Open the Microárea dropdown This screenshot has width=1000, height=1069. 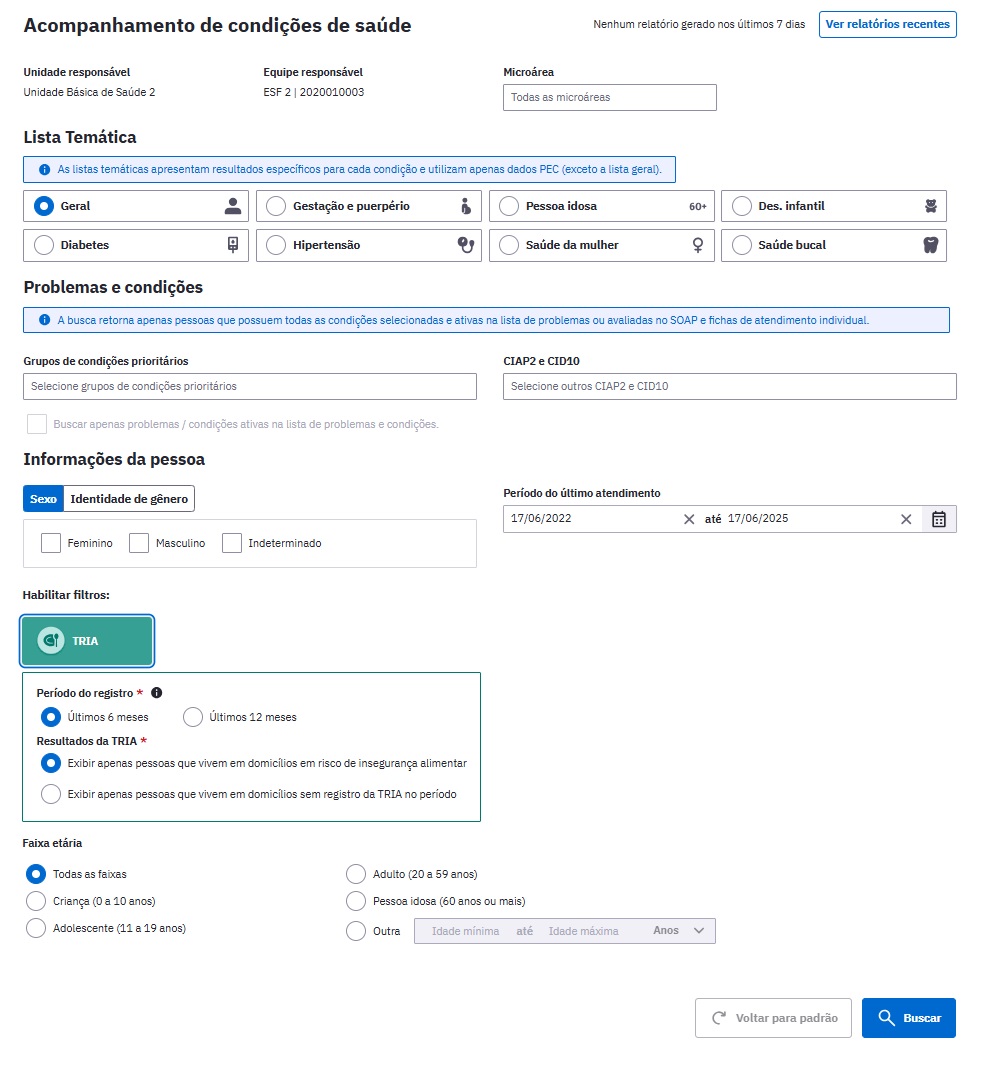tap(609, 97)
